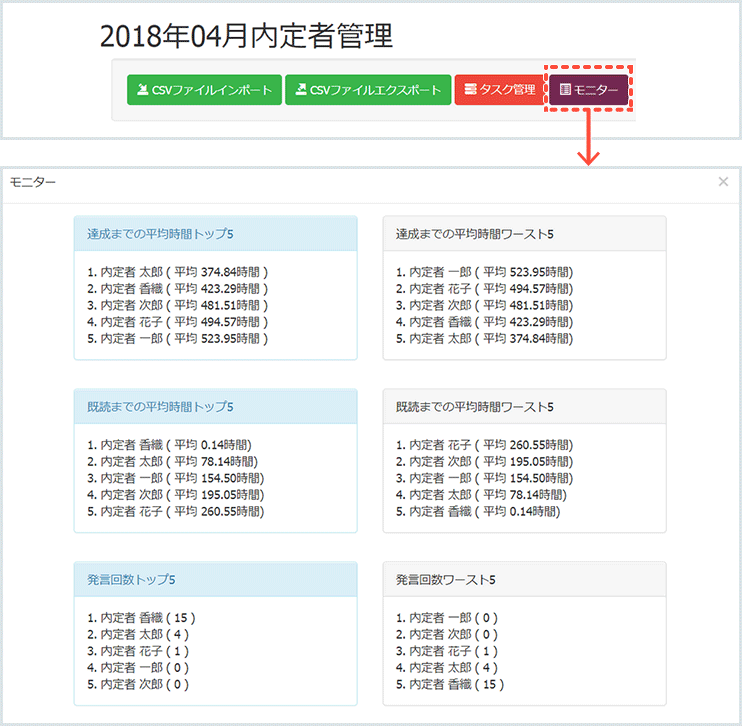Click the 既読までの平均時間ワースト5 heading
Image resolution: width=742 pixels, height=726 pixels.
(474, 407)
